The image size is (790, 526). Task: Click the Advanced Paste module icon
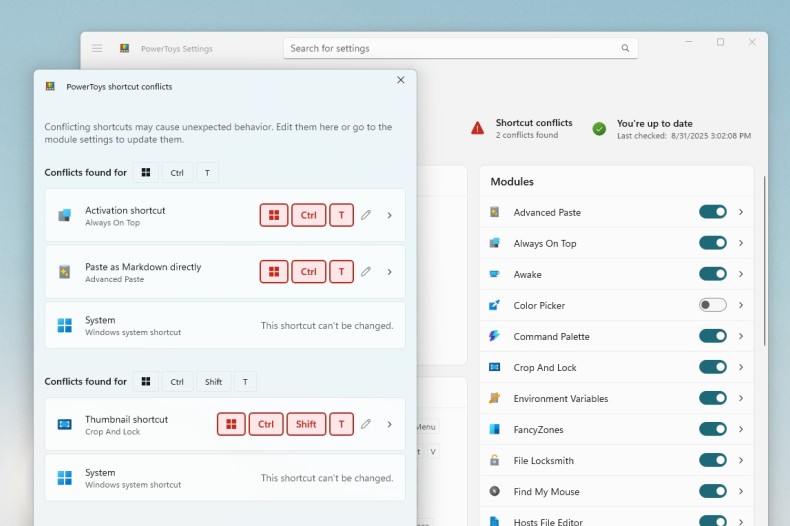pos(495,212)
